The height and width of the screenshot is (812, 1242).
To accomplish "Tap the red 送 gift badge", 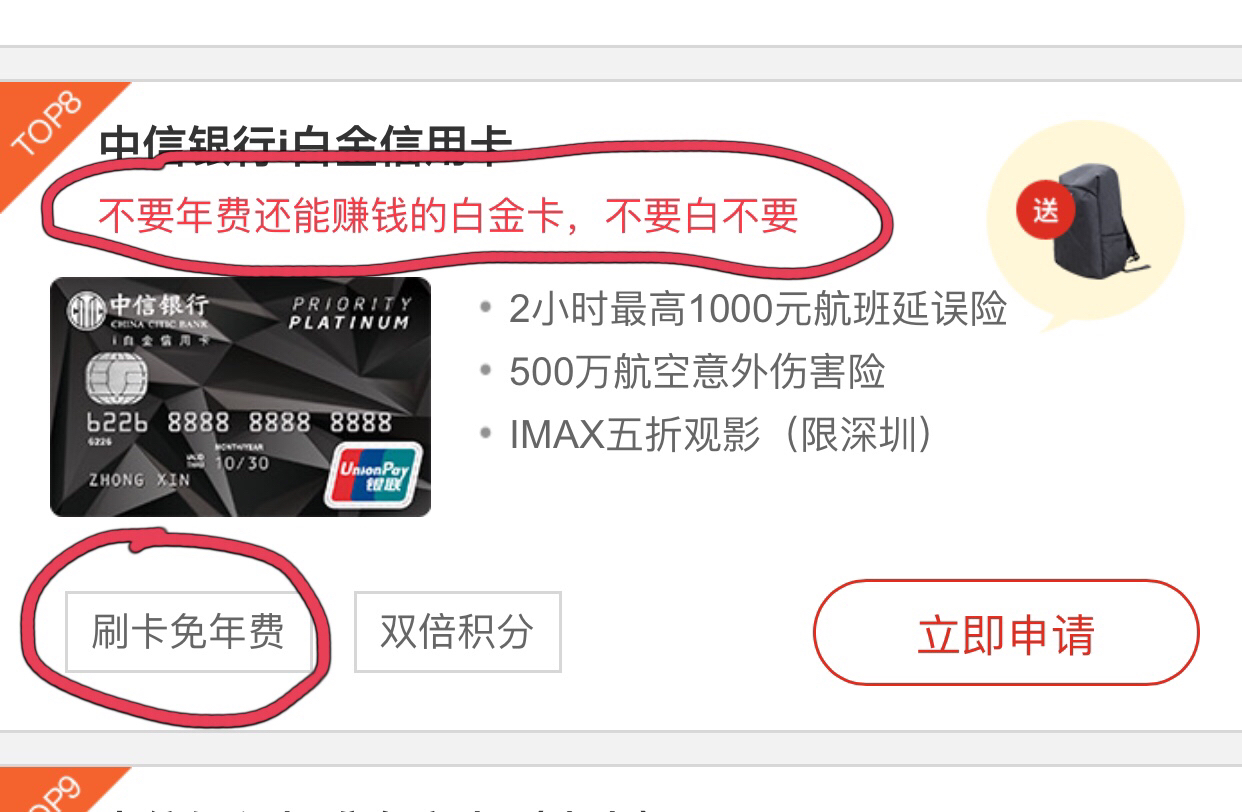I will (1045, 212).
